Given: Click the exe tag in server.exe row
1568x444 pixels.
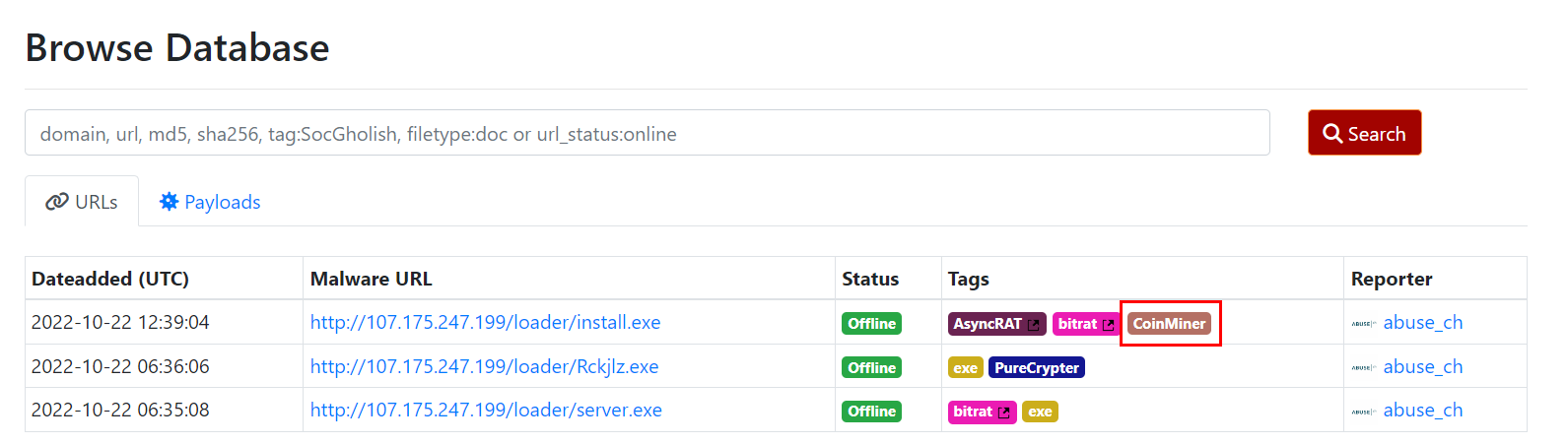Looking at the screenshot, I should point(1040,412).
